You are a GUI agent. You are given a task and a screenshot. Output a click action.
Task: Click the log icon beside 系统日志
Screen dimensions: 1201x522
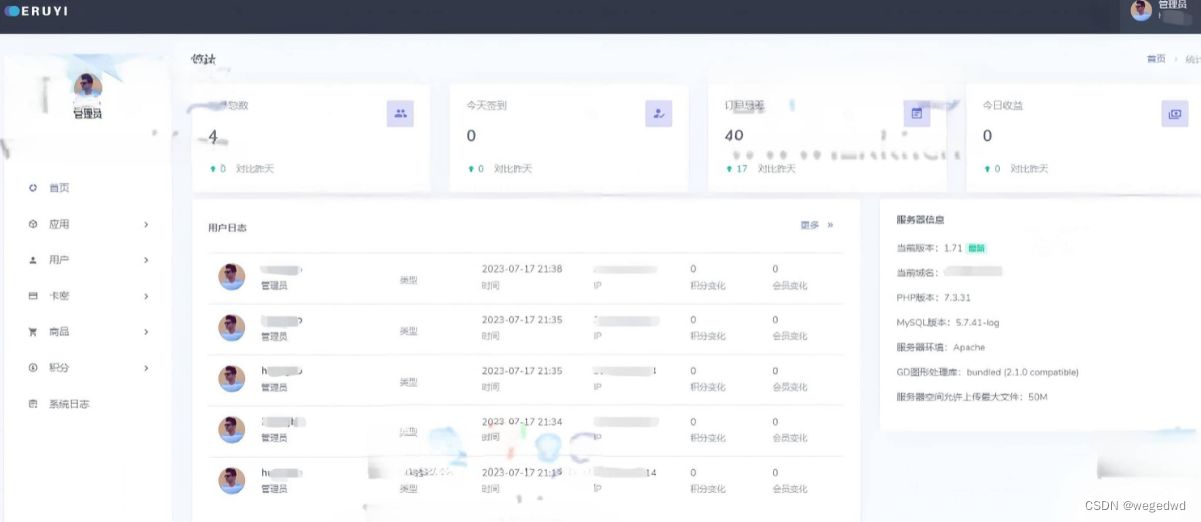click(33, 404)
